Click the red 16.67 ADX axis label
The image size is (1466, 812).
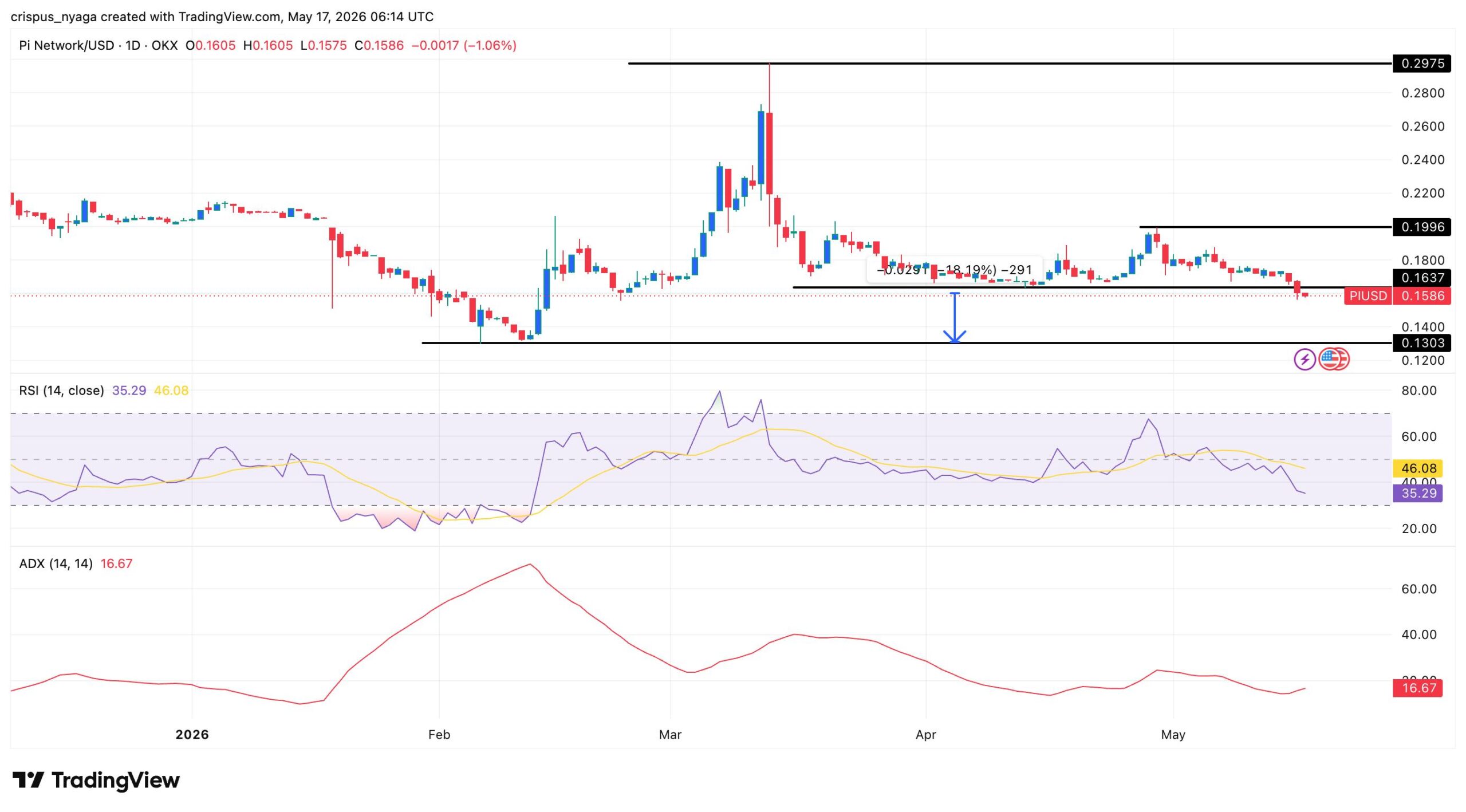(1418, 688)
